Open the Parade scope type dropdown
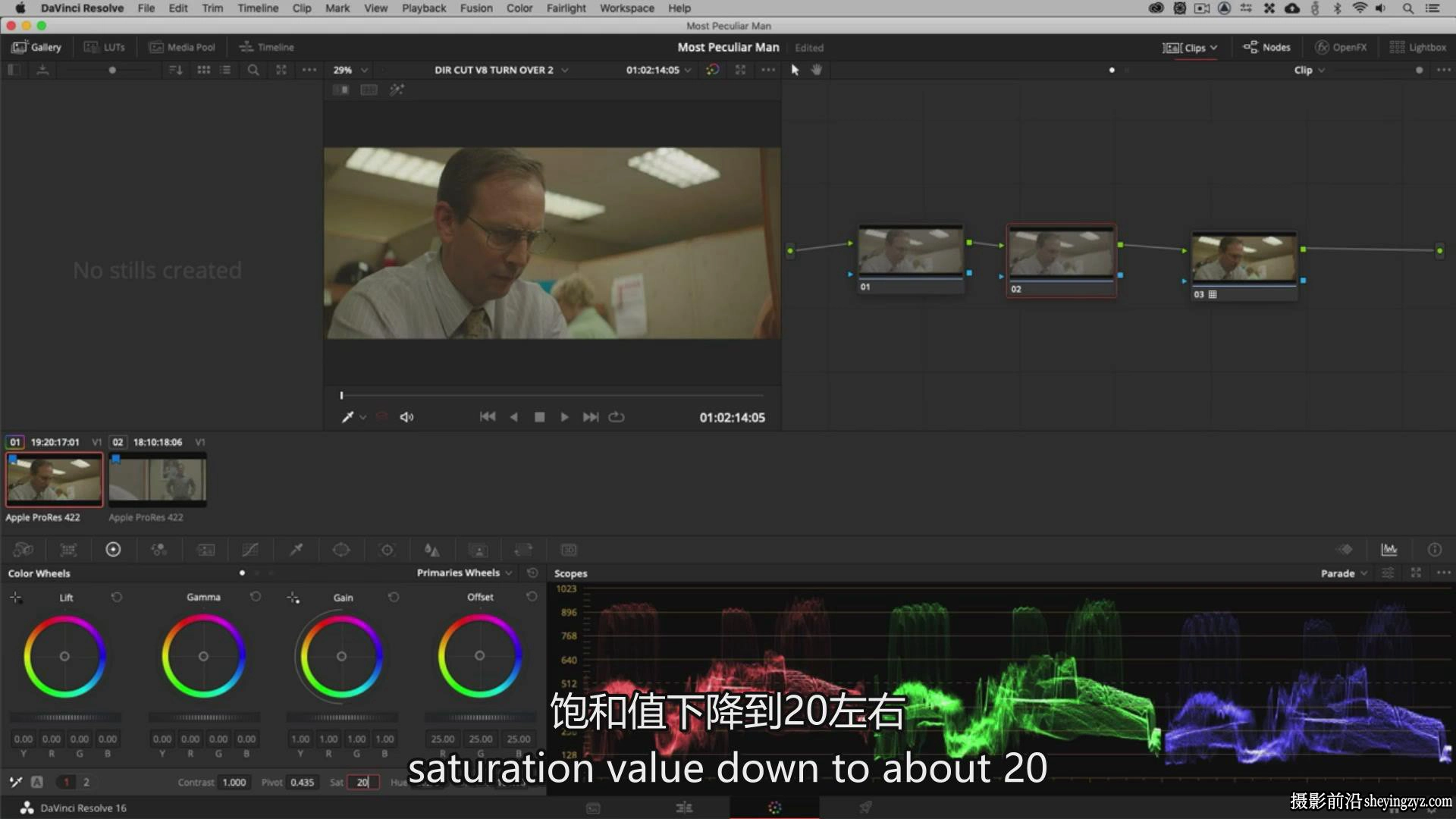1456x819 pixels. 1344,573
